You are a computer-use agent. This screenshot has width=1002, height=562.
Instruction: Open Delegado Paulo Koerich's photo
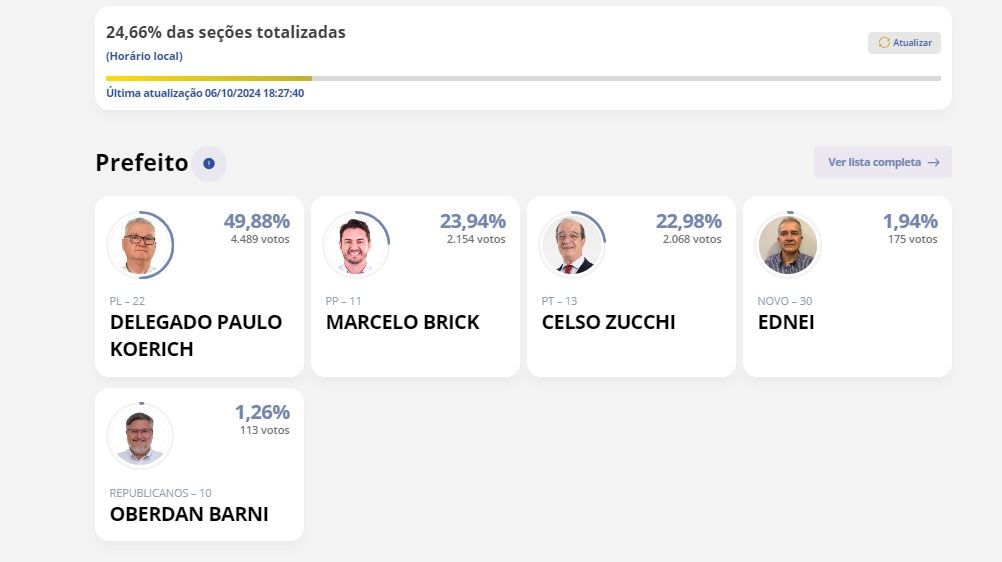140,245
